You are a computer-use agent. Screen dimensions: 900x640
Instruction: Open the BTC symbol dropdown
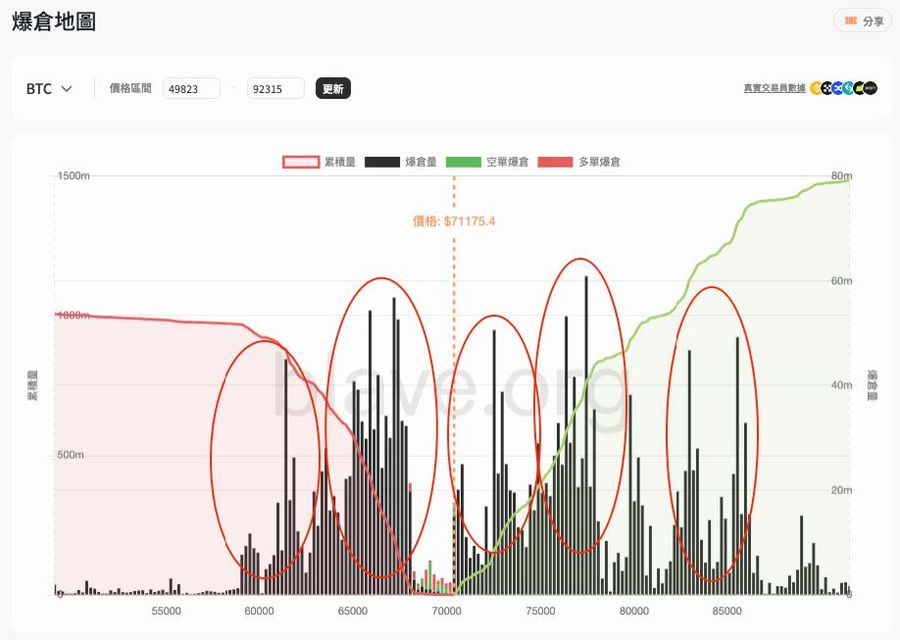(x=48, y=88)
